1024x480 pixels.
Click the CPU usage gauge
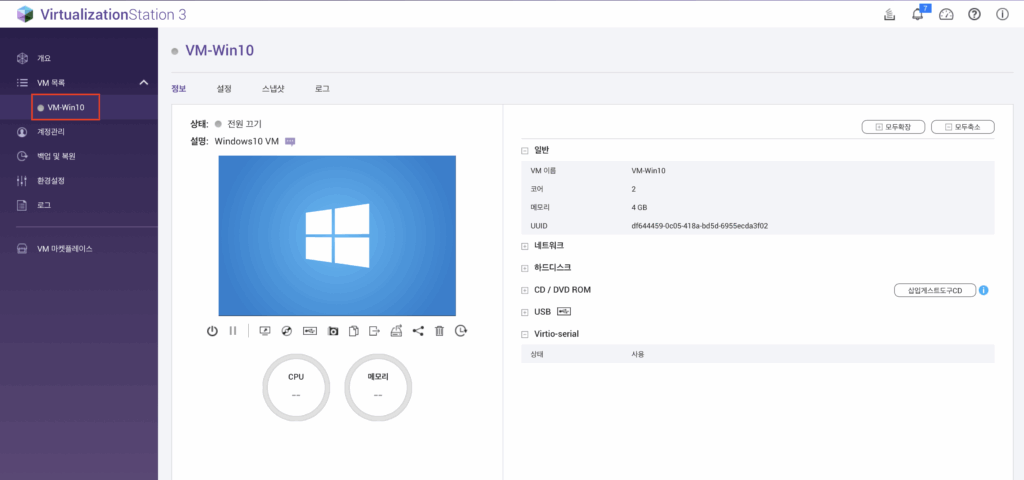[296, 388]
